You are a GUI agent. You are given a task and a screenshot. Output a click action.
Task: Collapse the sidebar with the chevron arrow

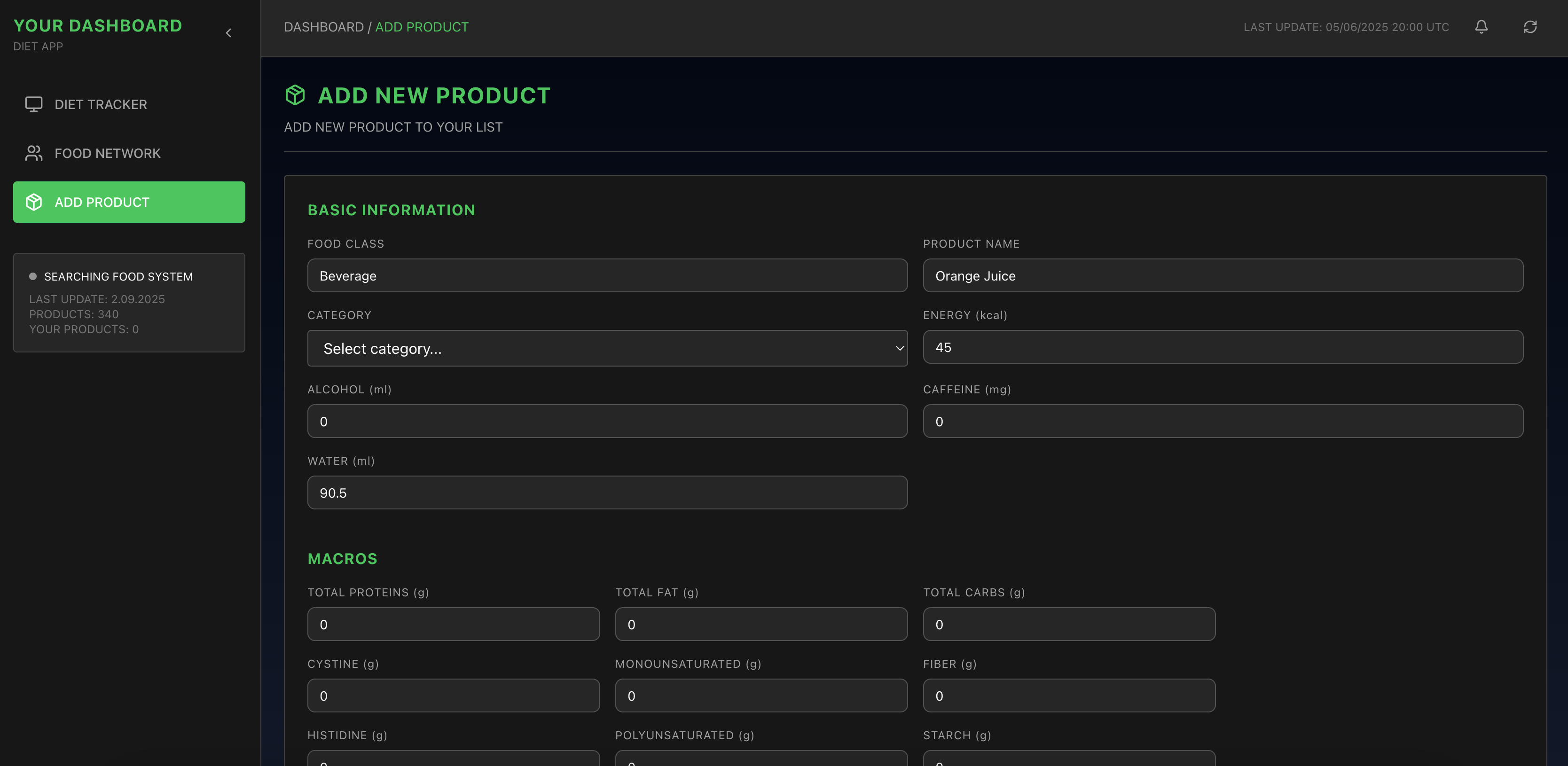(229, 32)
